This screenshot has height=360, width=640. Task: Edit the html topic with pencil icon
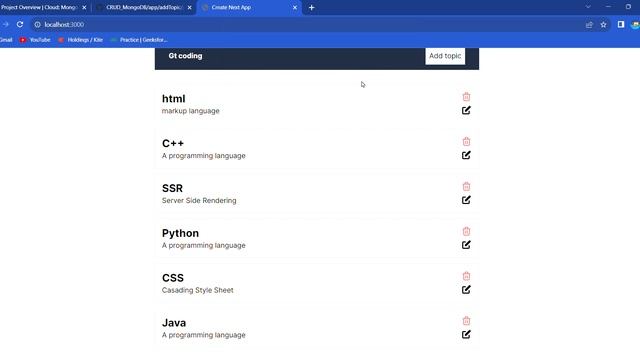pyautogui.click(x=466, y=110)
